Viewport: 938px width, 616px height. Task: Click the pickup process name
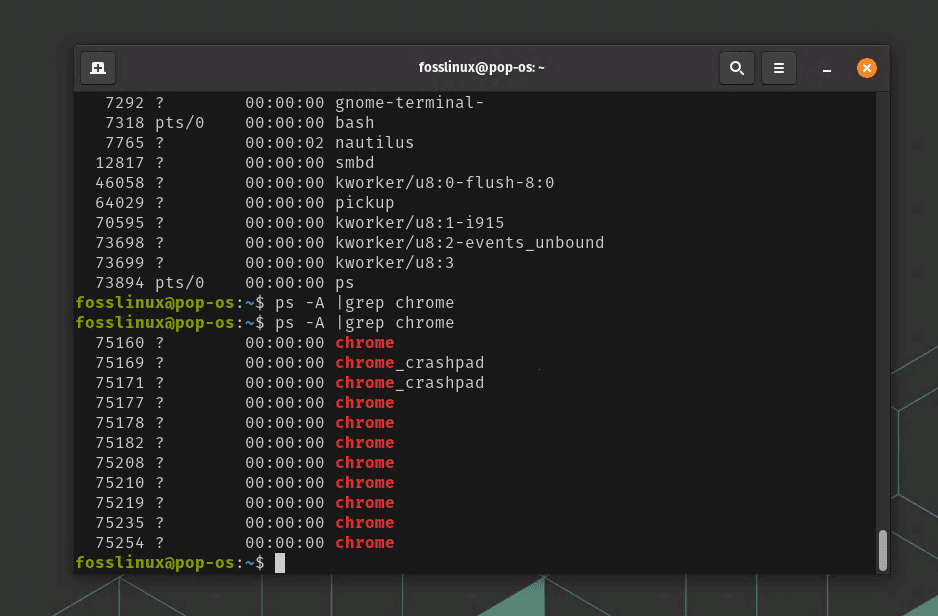click(x=364, y=203)
